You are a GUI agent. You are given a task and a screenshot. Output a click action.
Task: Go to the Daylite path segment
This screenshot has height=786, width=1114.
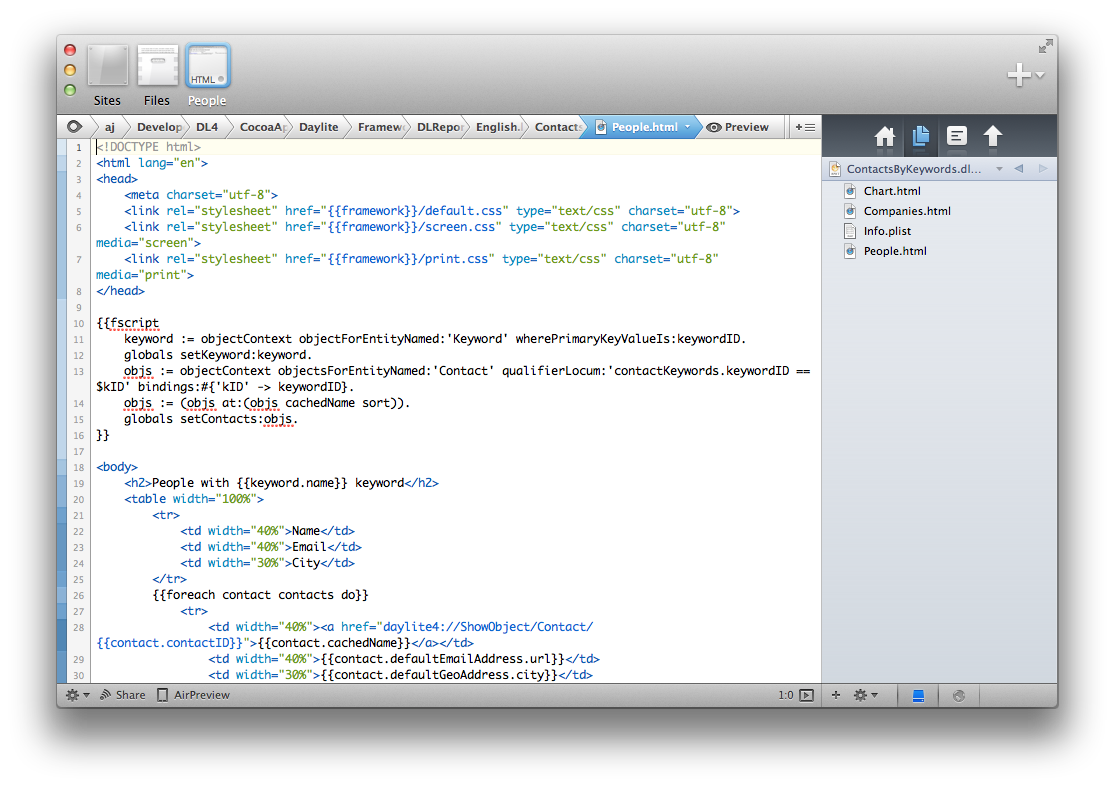click(x=318, y=127)
